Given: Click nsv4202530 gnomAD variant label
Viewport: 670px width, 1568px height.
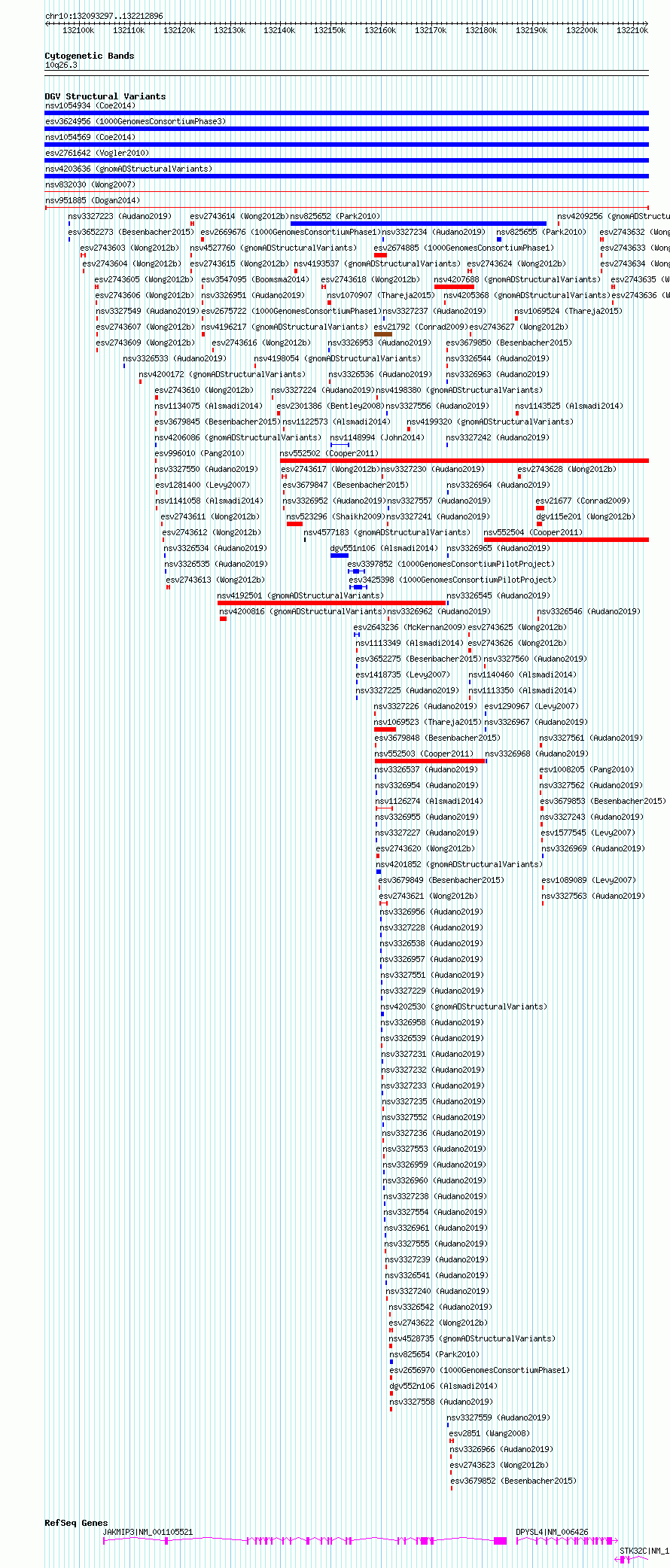Looking at the screenshot, I should 464,1006.
